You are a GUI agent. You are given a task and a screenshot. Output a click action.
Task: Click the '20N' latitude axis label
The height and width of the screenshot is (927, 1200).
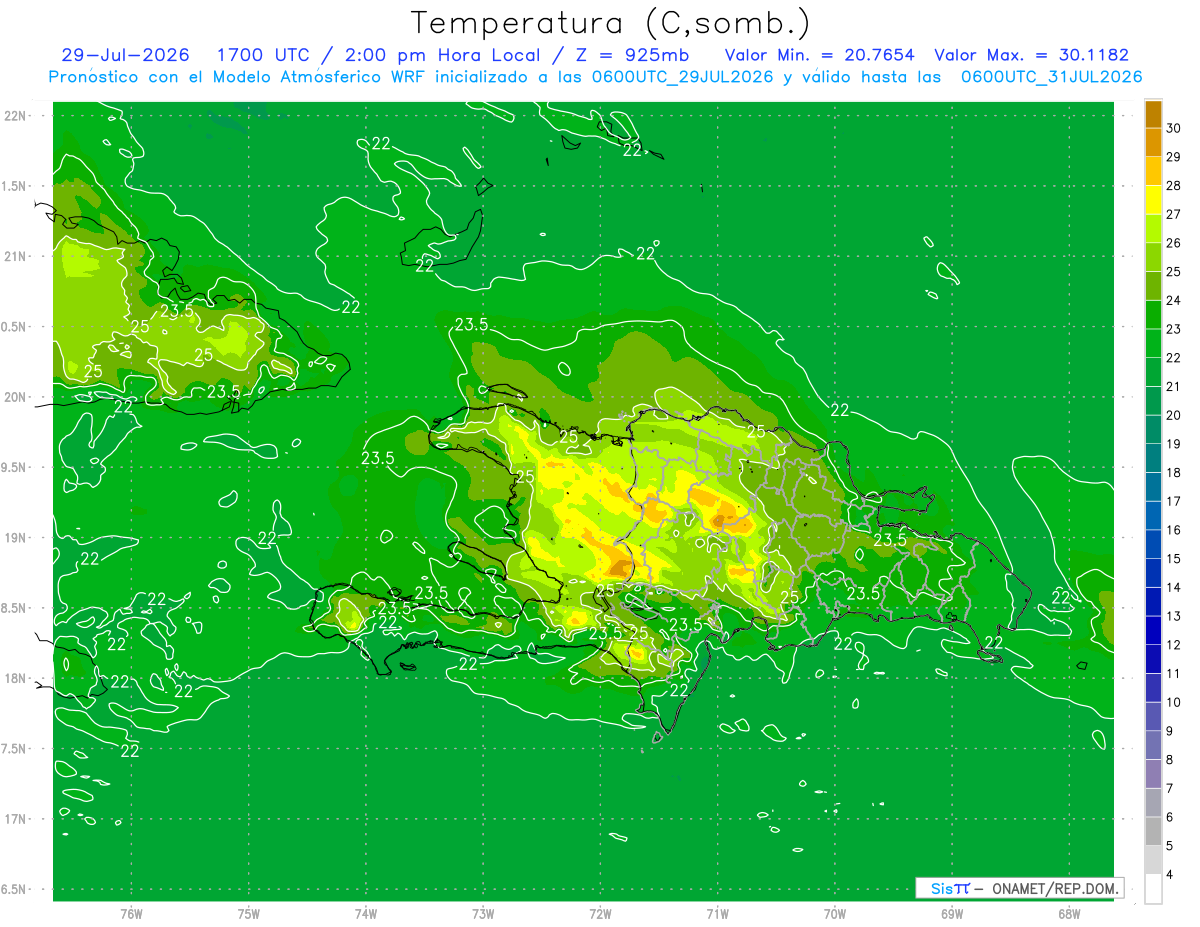point(14,397)
